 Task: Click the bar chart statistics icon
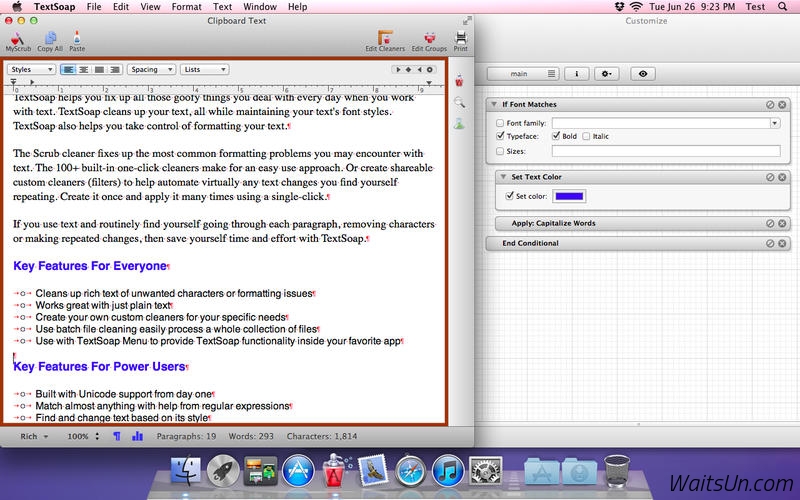[x=137, y=436]
